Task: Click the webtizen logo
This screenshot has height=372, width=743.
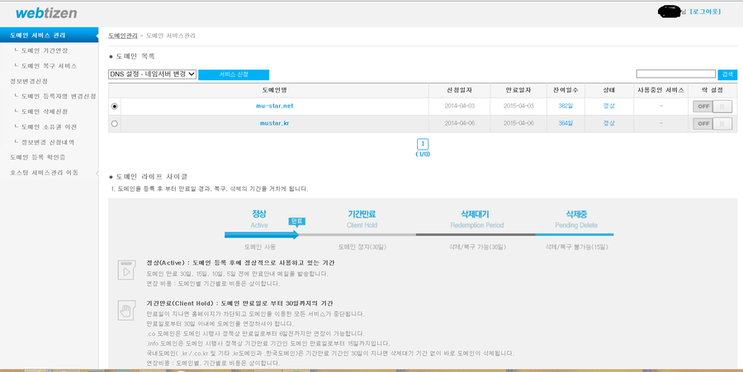Action: click(46, 13)
